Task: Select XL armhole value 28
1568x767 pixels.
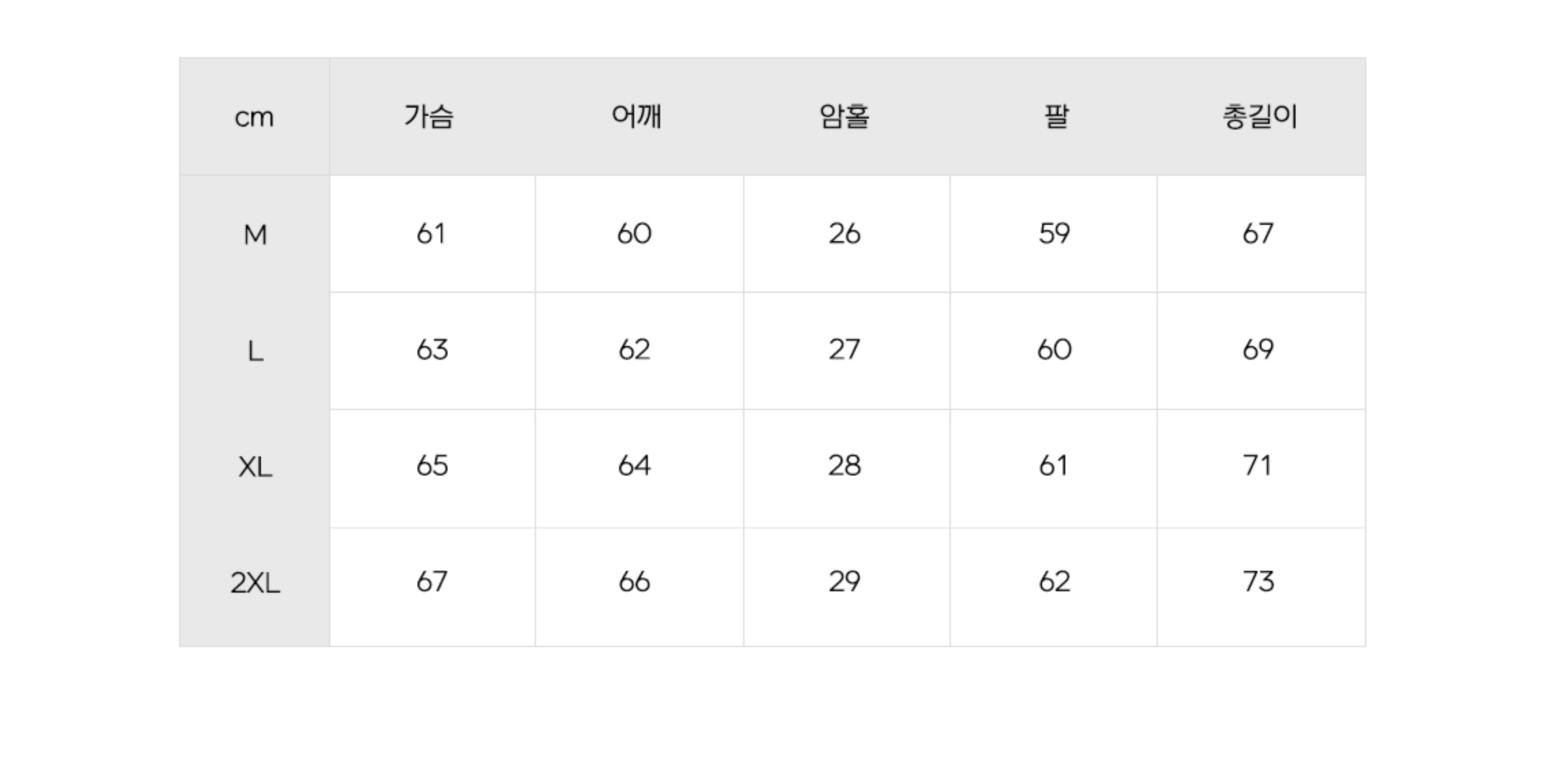Action: click(844, 466)
